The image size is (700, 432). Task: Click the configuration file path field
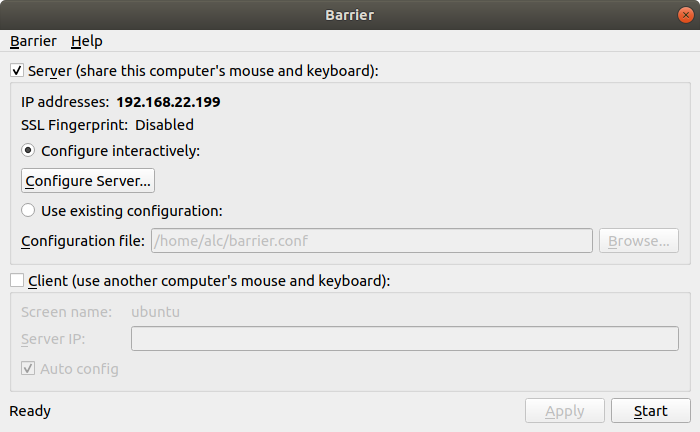370,241
